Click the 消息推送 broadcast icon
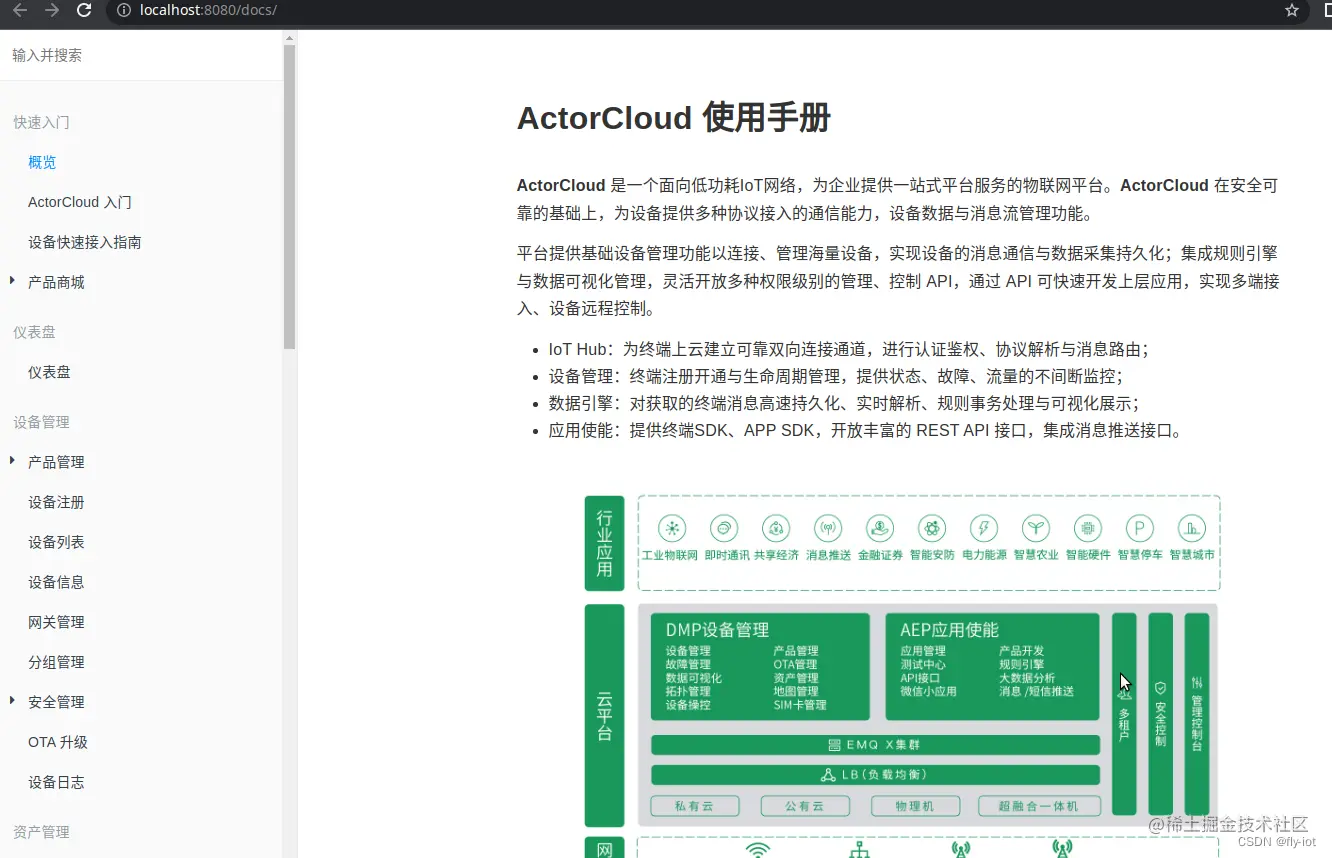The height and width of the screenshot is (858, 1332). point(827,528)
